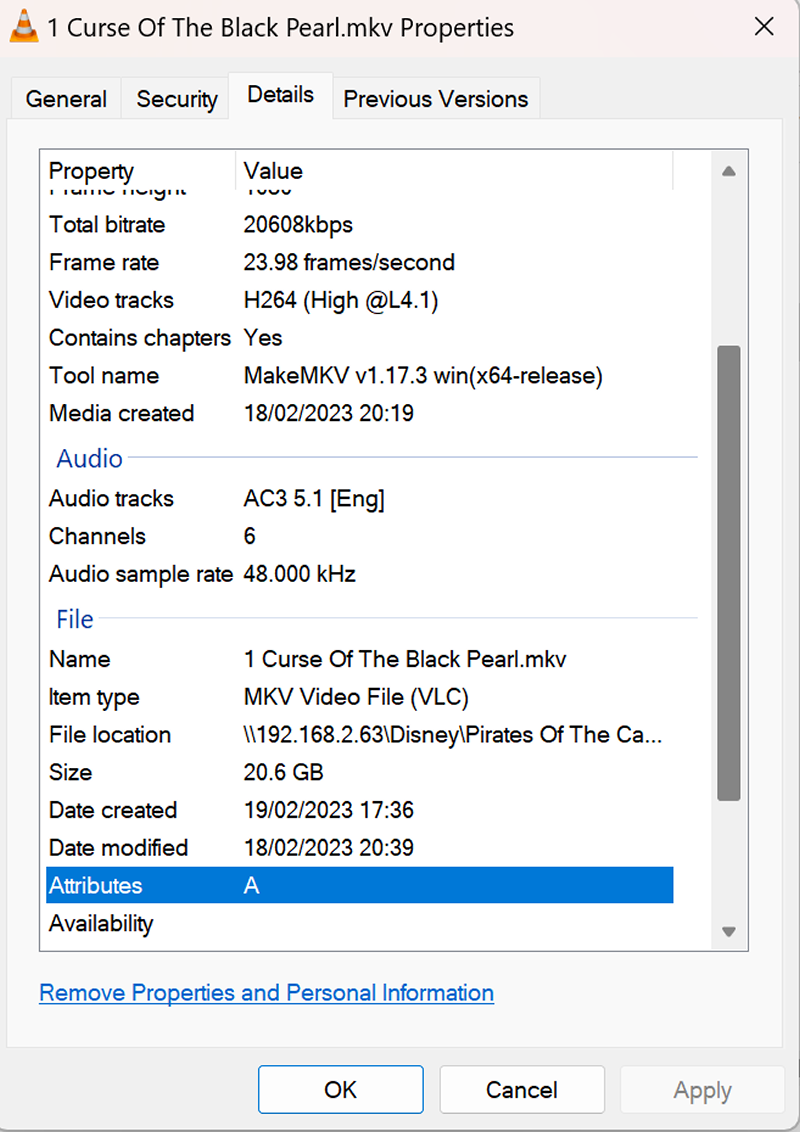Click the Audio section heading
This screenshot has width=800, height=1132.
click(90, 458)
